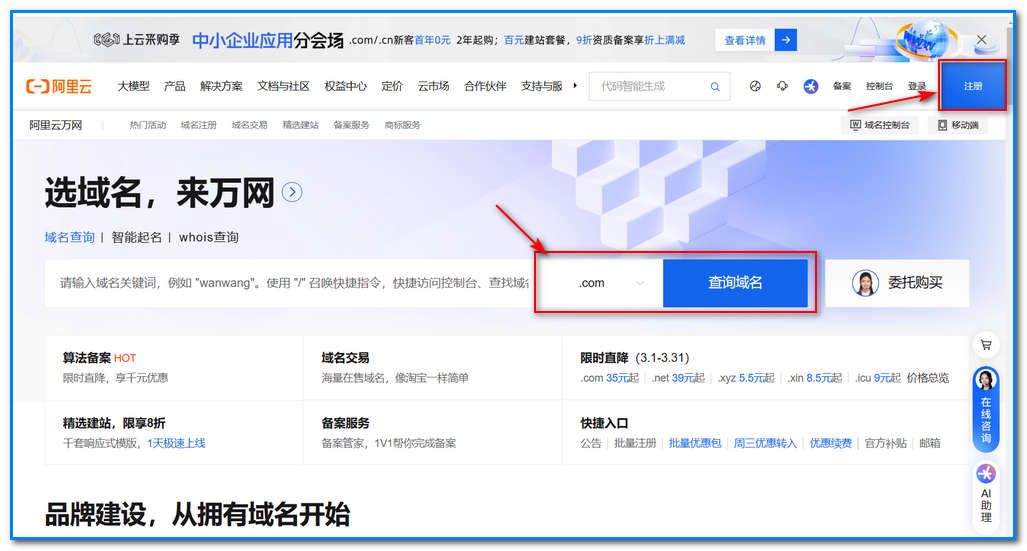Expand more header menu items arrow

tap(575, 86)
